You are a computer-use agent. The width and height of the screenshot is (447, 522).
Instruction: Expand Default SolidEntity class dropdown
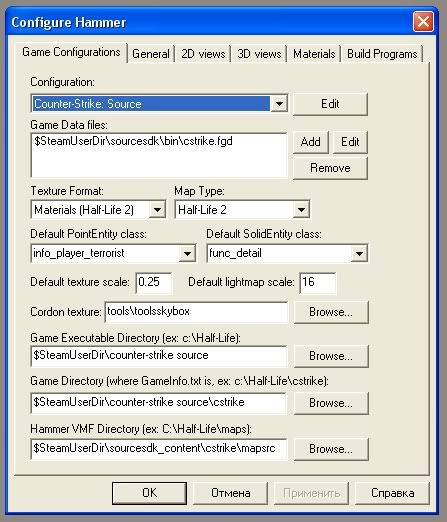click(x=359, y=254)
